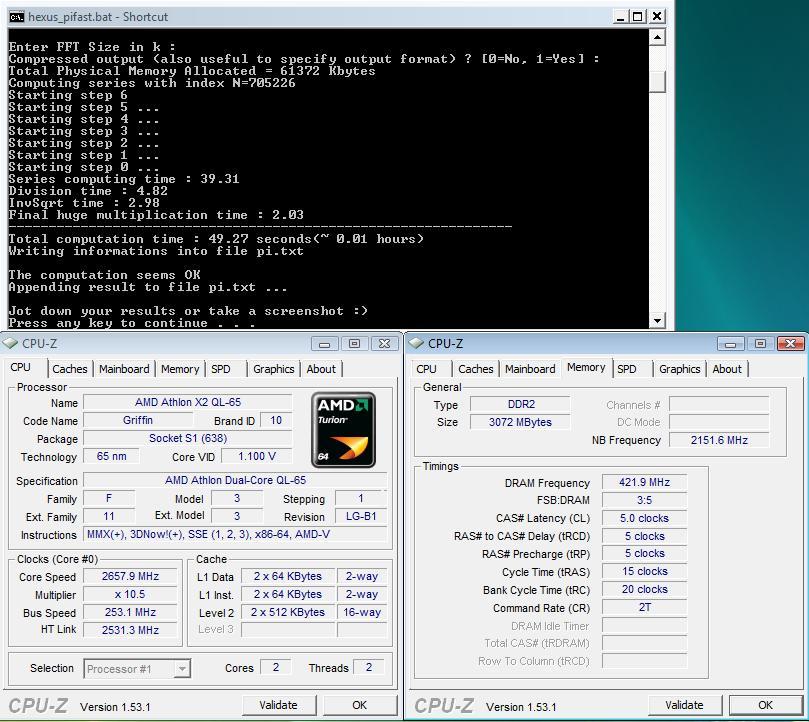Click the DRAM Frequency value 421.9 MHz
Screen dimensions: 809x722
[644, 482]
